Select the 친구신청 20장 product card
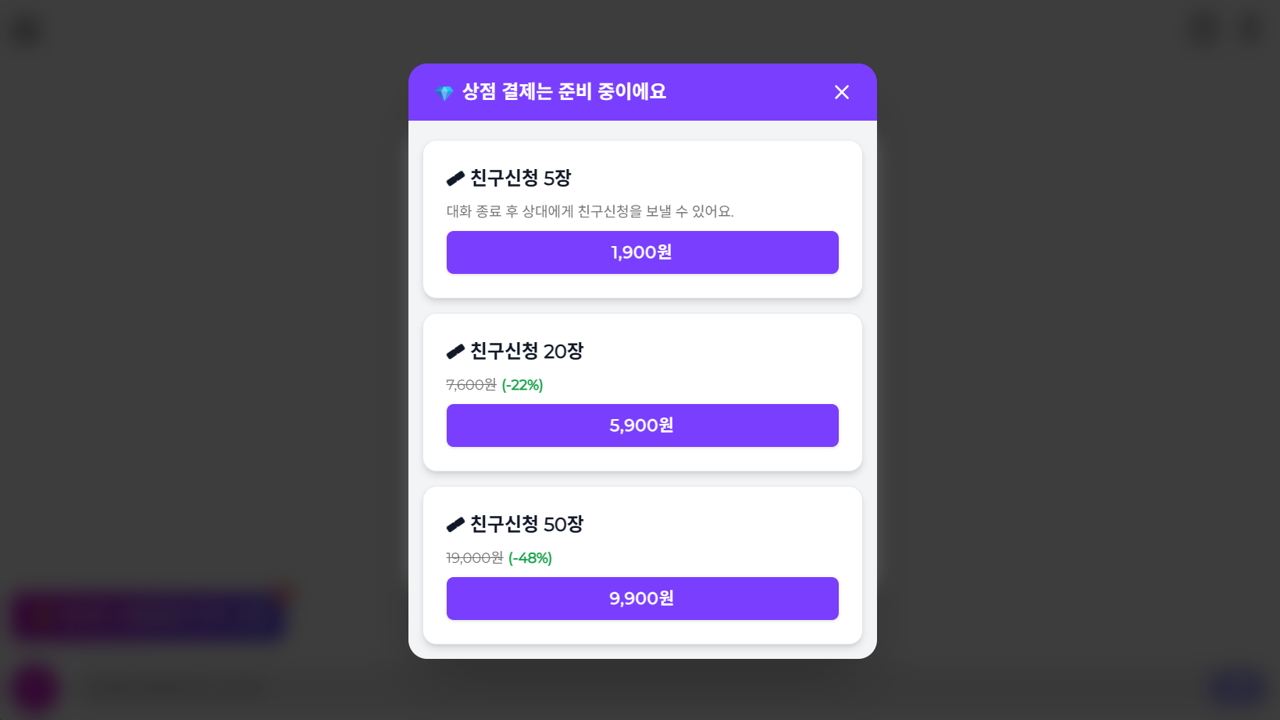 pos(643,391)
